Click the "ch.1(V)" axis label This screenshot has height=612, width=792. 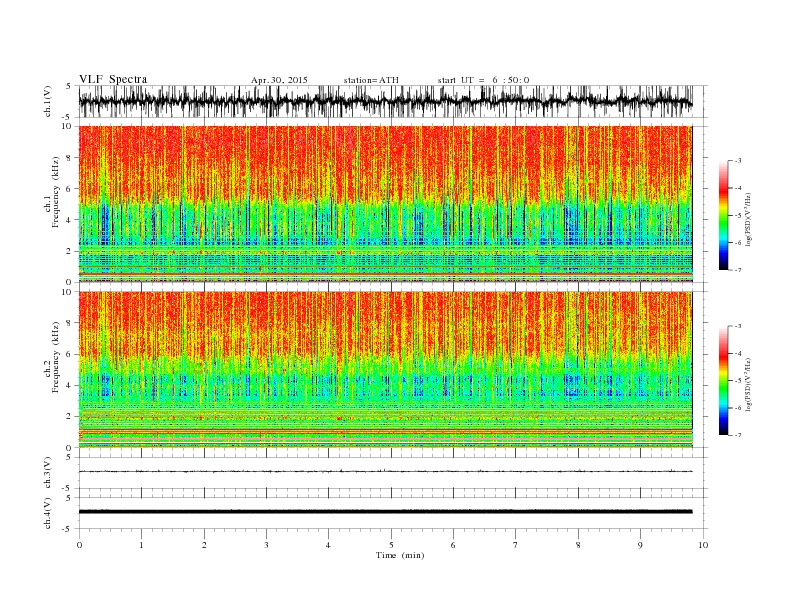click(48, 101)
